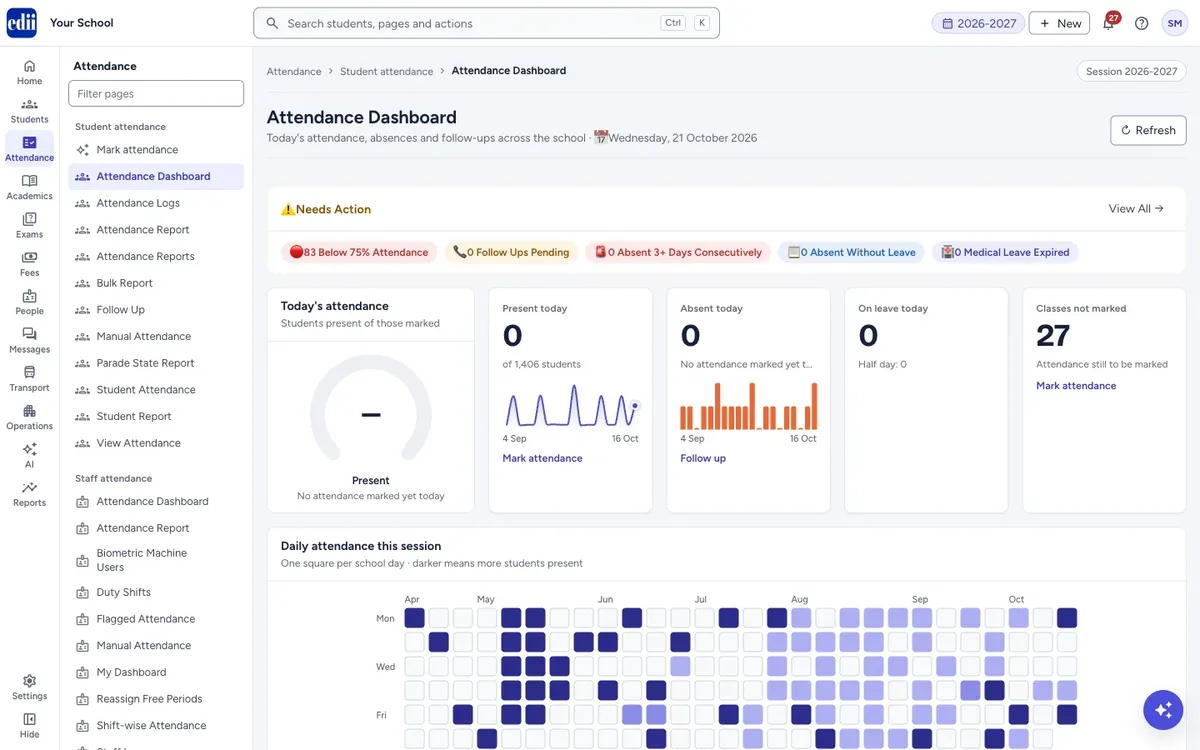
Task: Open the floating AI sparkle assistant button
Action: tap(1163, 710)
